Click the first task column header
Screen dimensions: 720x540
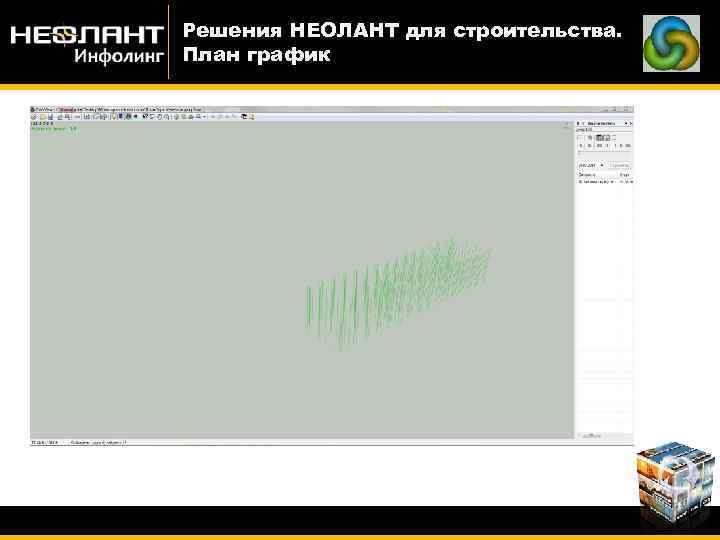pos(597,174)
